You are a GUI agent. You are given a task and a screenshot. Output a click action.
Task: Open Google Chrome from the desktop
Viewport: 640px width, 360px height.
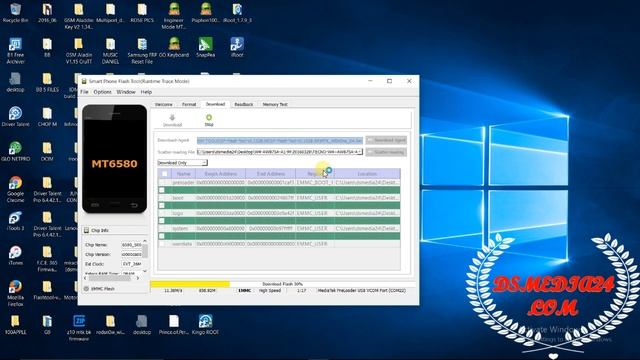16,189
